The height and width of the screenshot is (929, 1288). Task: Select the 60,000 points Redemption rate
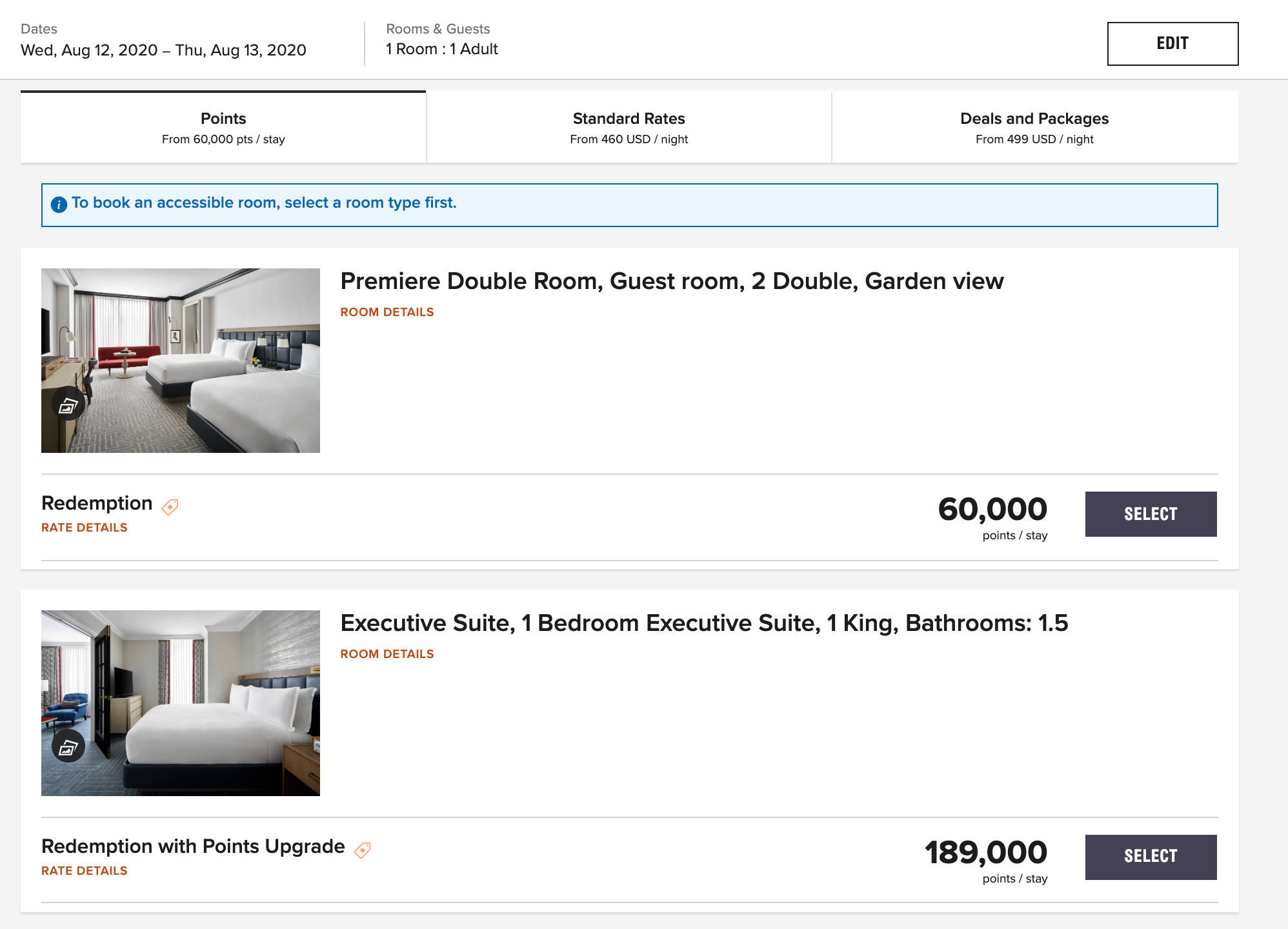click(x=1151, y=514)
